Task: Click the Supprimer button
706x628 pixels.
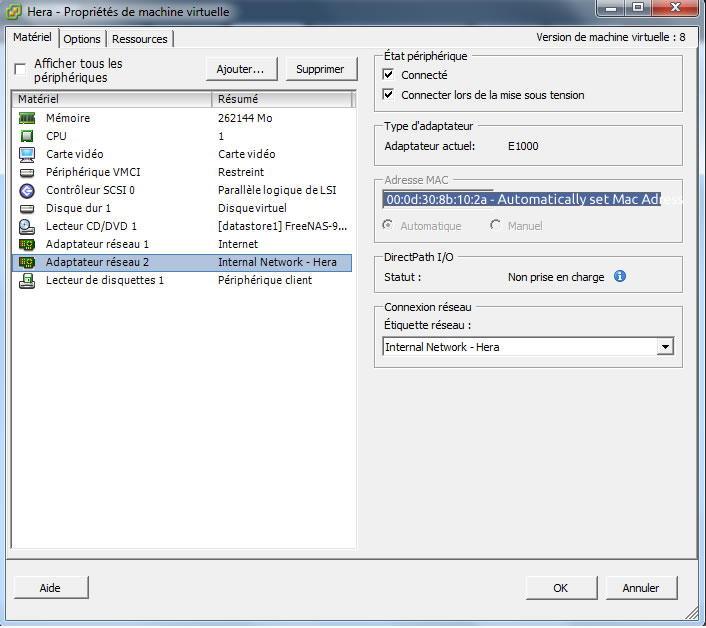Action: point(321,69)
